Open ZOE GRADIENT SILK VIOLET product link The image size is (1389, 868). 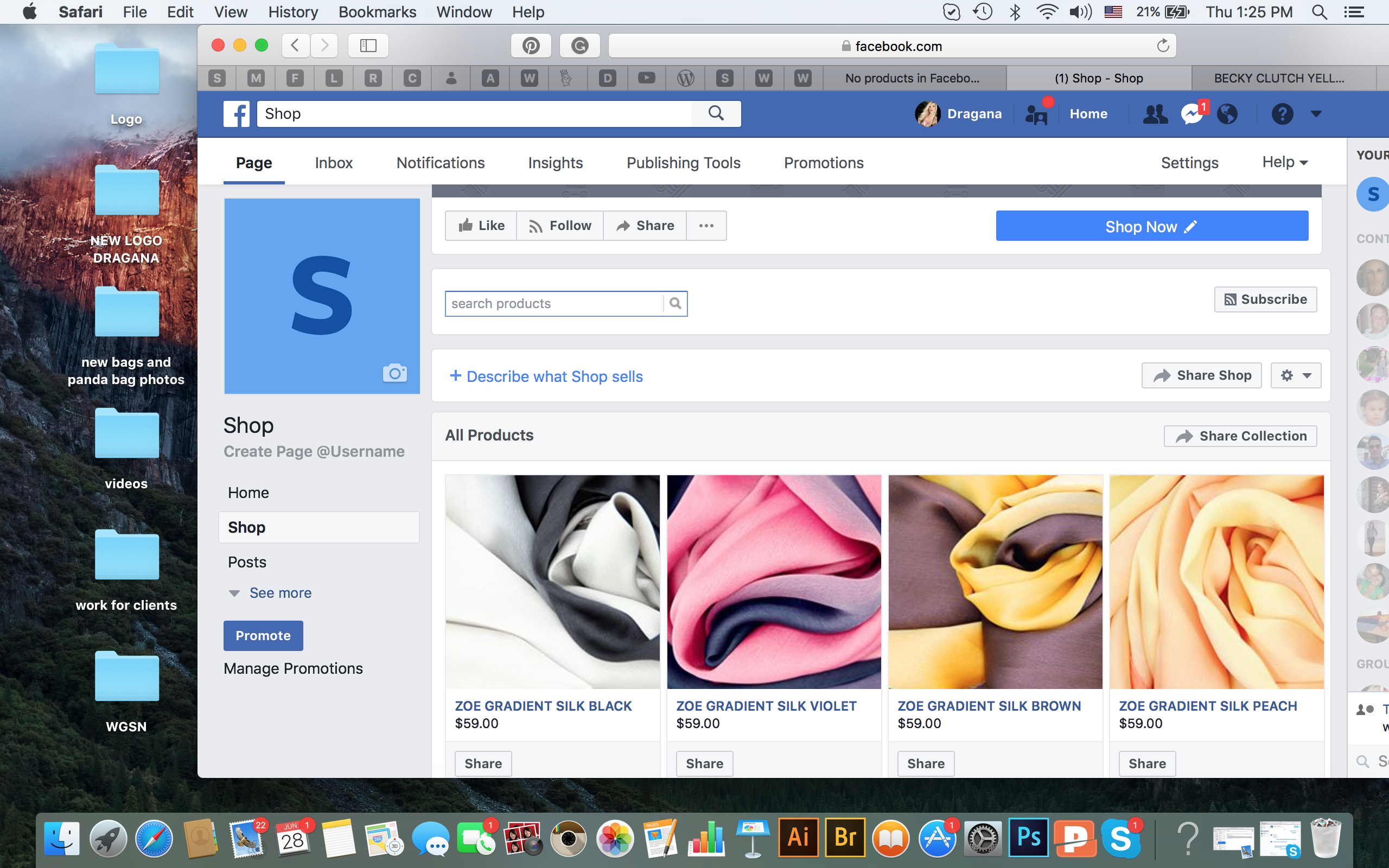766,706
